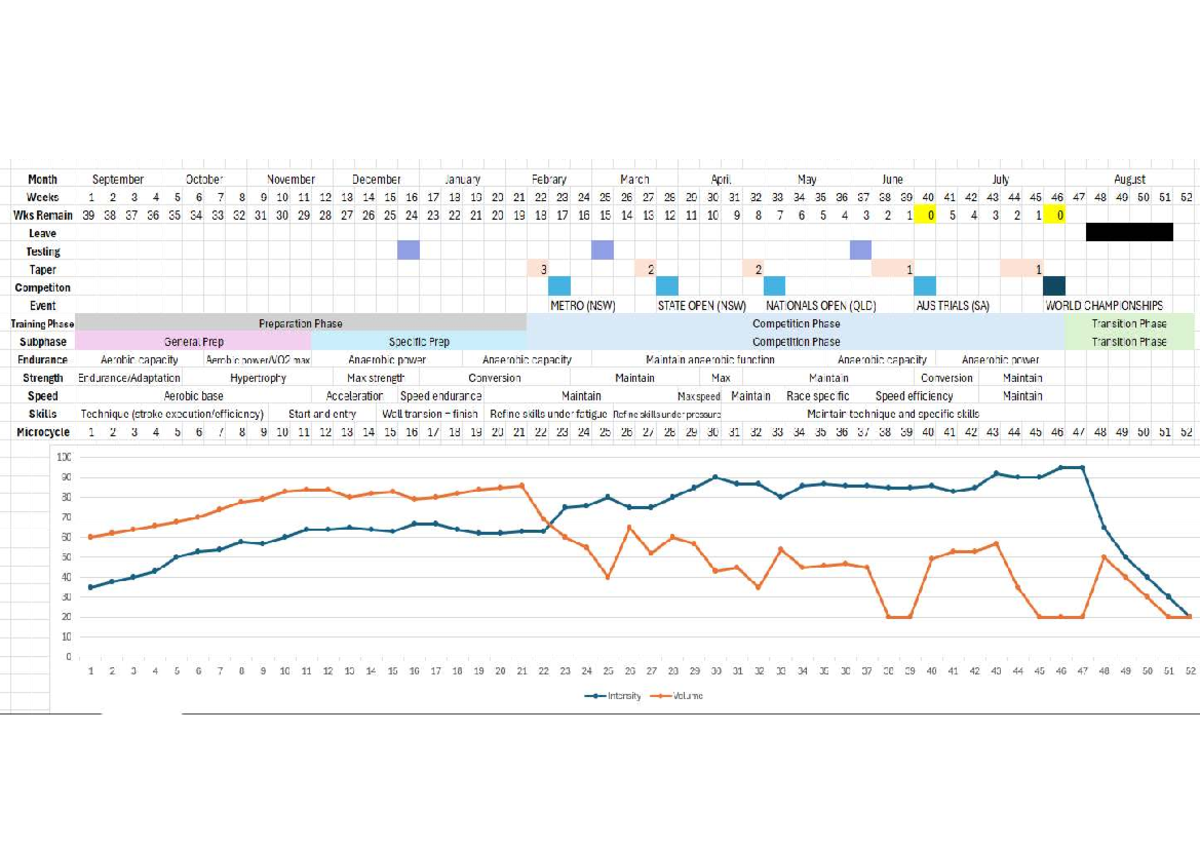
Task: Select the black Leave block in August
Action: 1129,232
